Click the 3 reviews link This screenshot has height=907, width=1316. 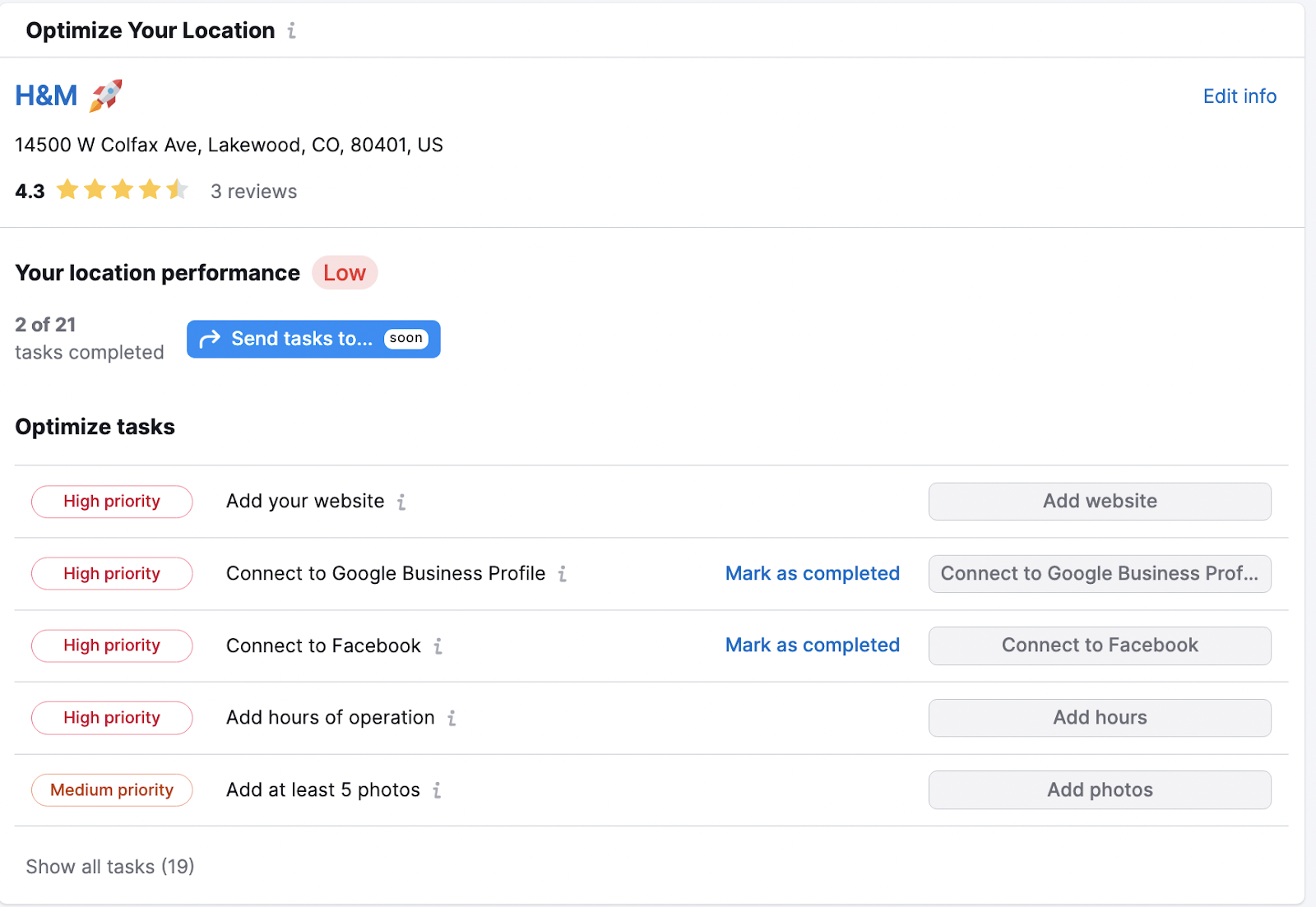pos(253,191)
